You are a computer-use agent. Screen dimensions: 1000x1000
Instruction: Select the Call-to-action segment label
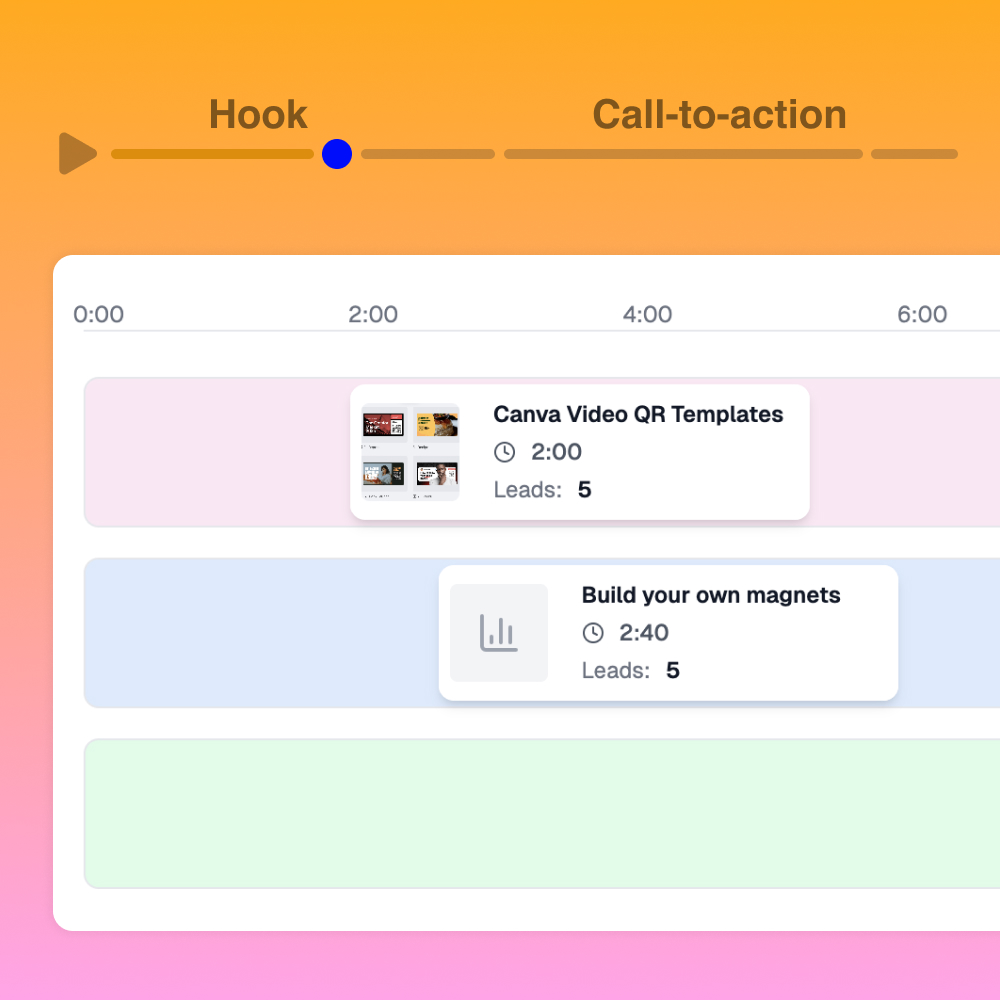pyautogui.click(x=719, y=114)
